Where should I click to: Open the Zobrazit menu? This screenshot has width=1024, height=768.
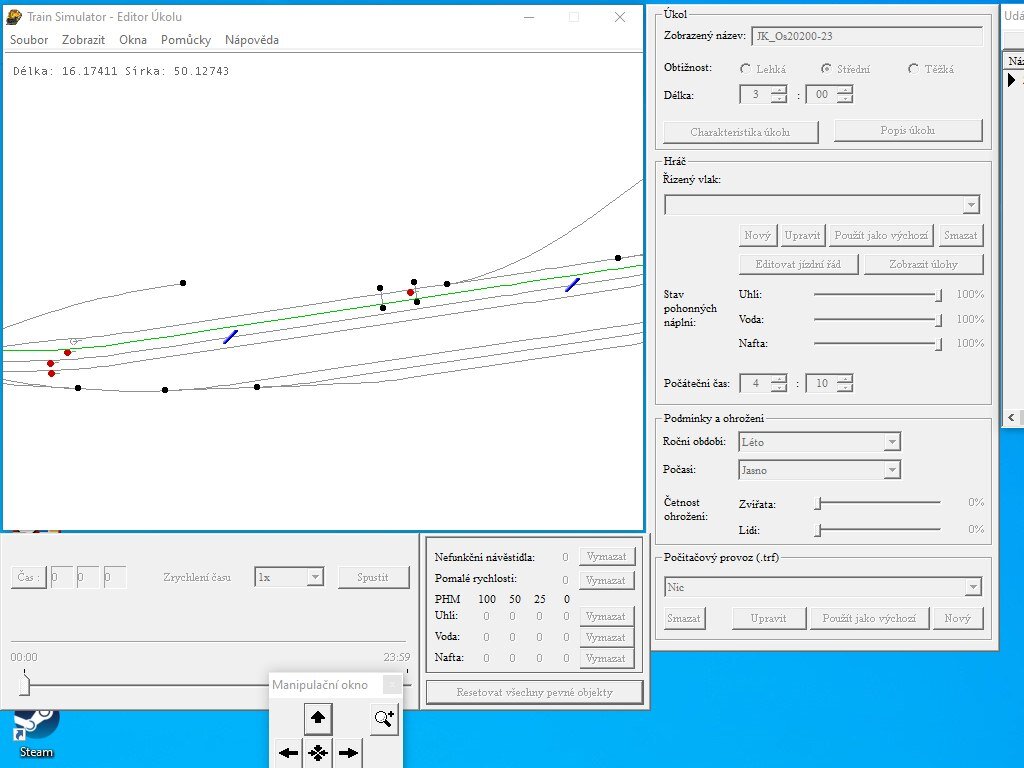83,40
